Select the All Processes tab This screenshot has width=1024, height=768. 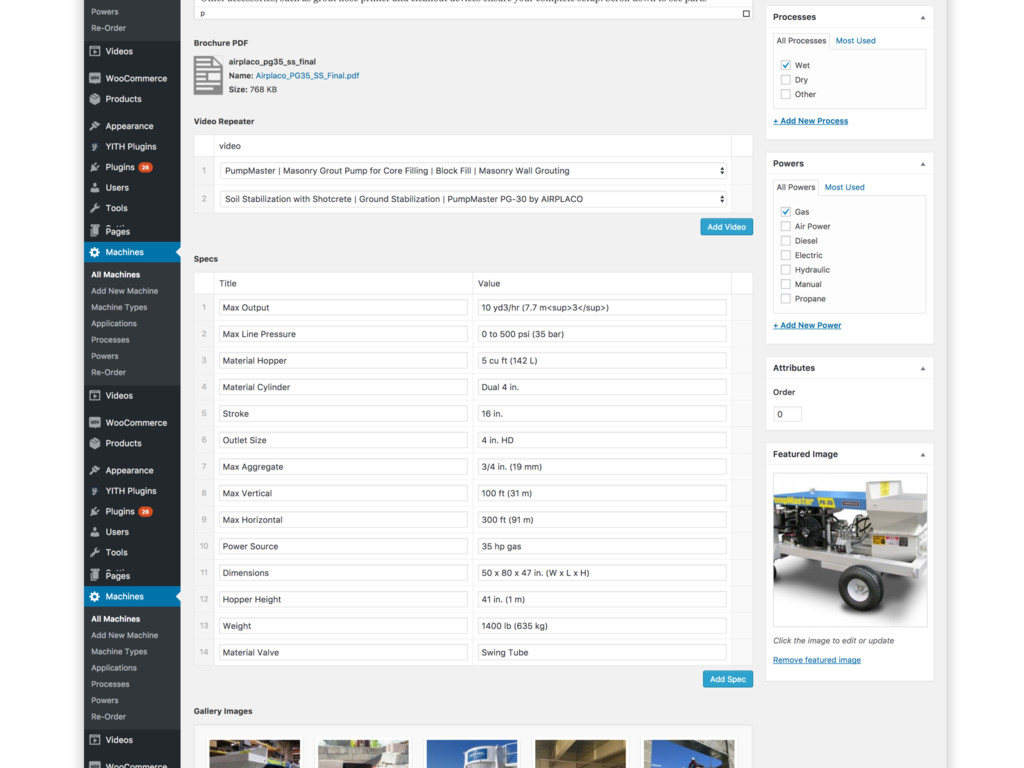click(801, 40)
